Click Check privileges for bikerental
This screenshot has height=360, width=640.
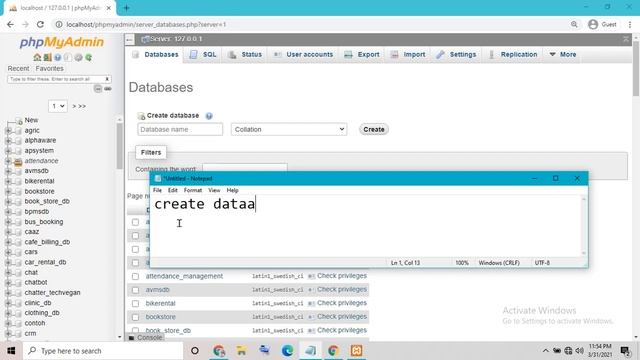tap(342, 303)
